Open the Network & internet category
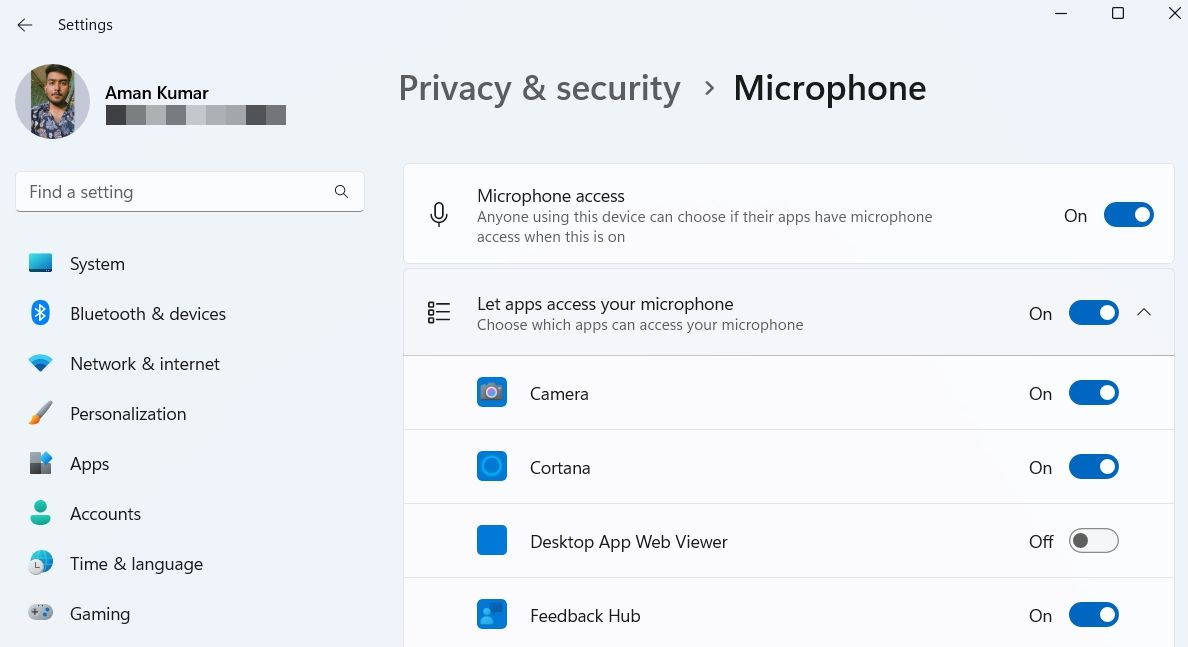 point(145,364)
